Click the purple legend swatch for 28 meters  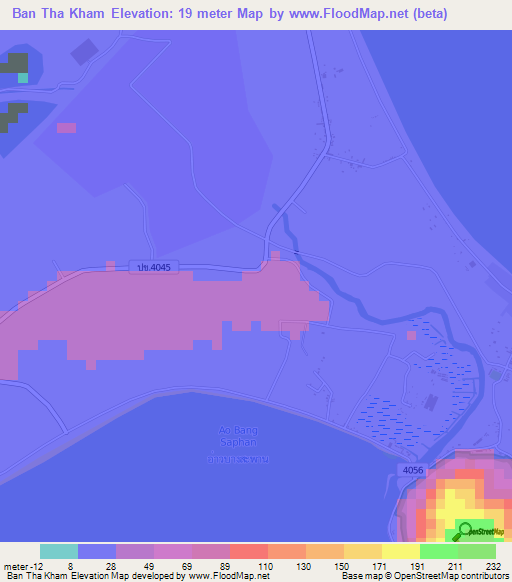click(x=135, y=552)
